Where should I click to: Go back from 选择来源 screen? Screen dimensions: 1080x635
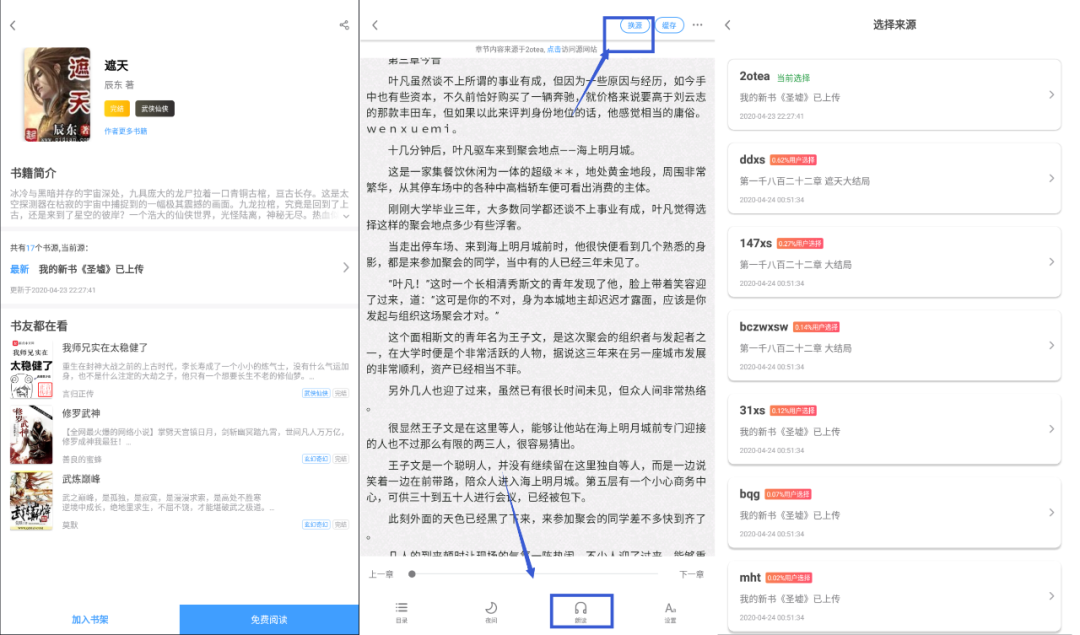pyautogui.click(x=728, y=25)
